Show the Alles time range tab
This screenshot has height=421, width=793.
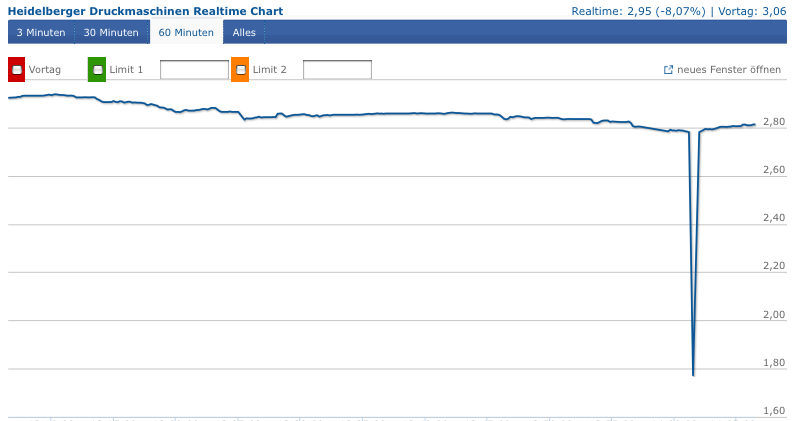pos(244,32)
